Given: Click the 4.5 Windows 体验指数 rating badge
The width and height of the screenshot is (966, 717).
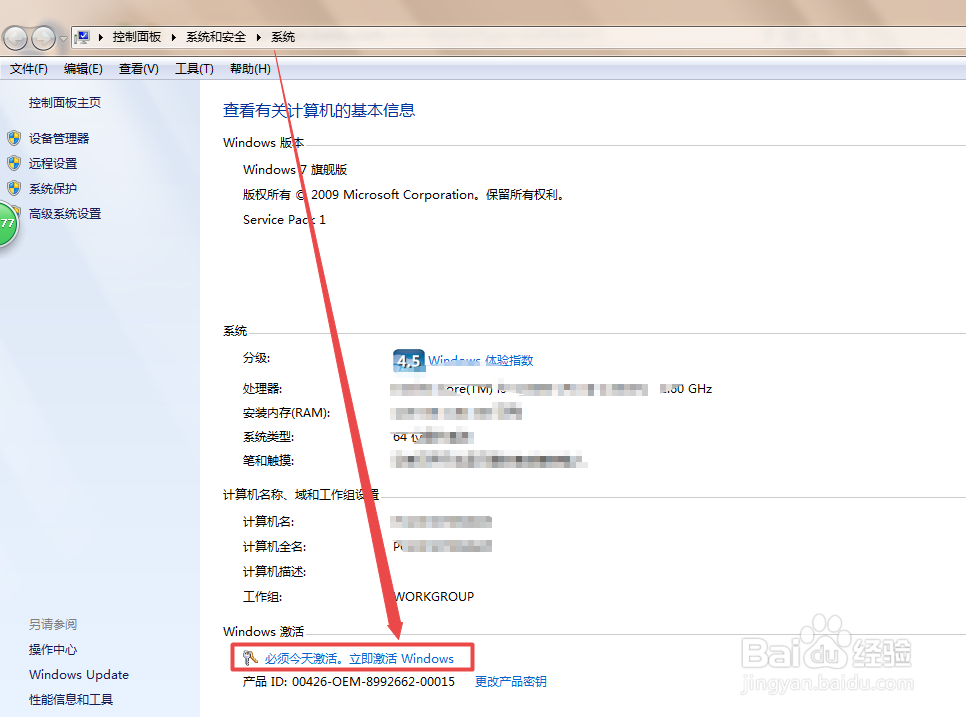Looking at the screenshot, I should pos(407,360).
